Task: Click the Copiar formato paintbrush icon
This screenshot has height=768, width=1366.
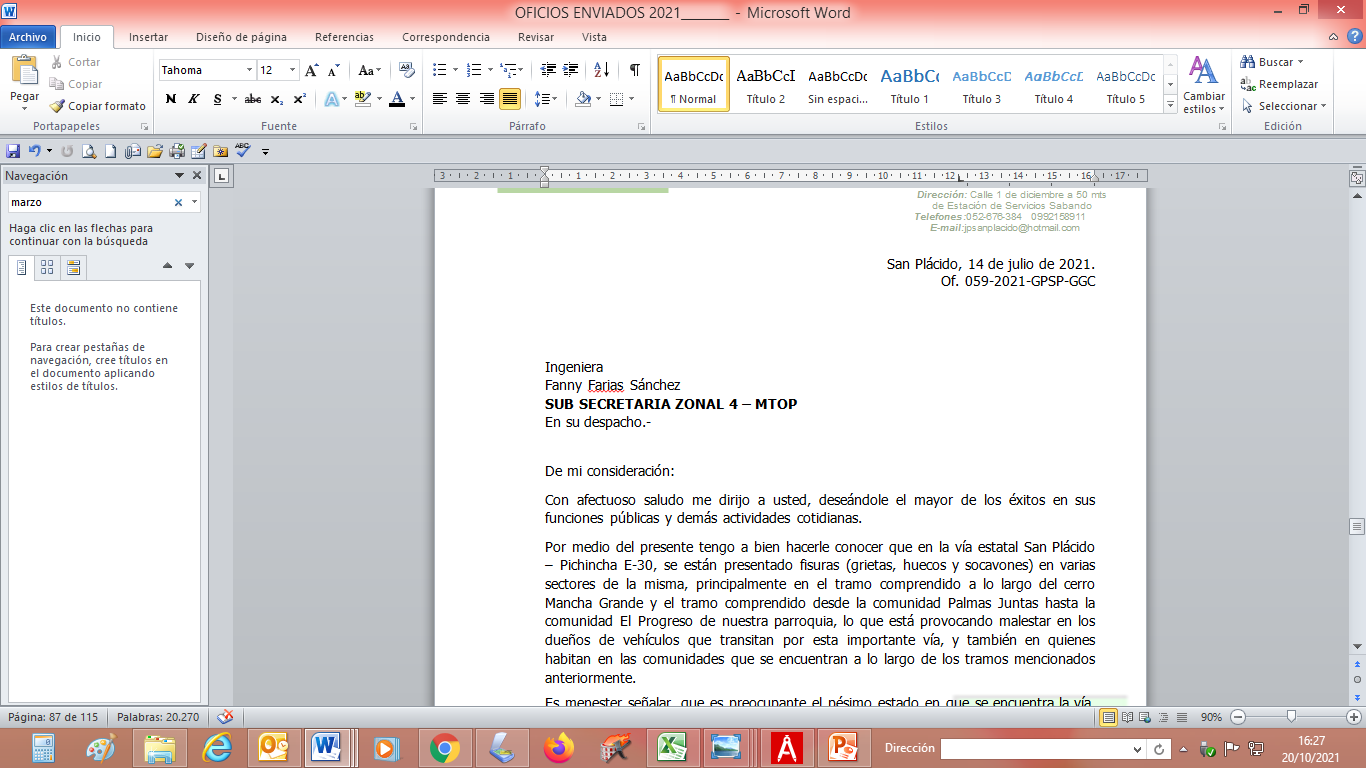Action: tap(58, 106)
